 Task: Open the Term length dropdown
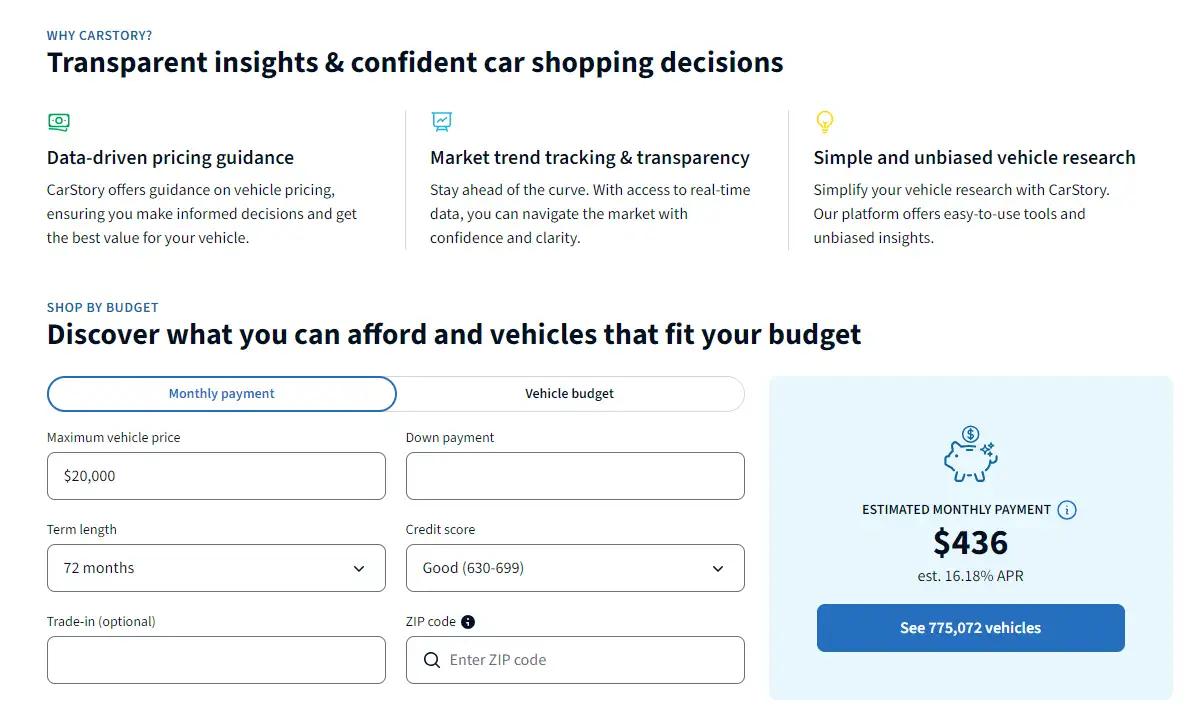[x=216, y=568]
